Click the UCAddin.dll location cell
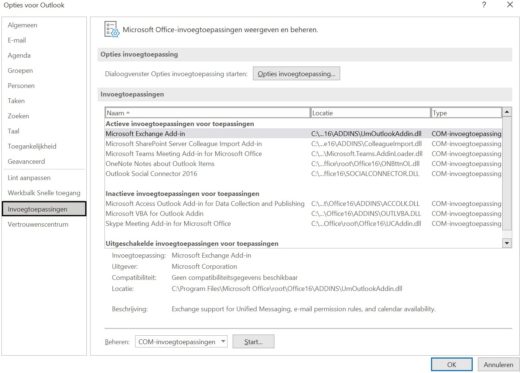Viewport: 520px width, 373px height. coord(366,224)
